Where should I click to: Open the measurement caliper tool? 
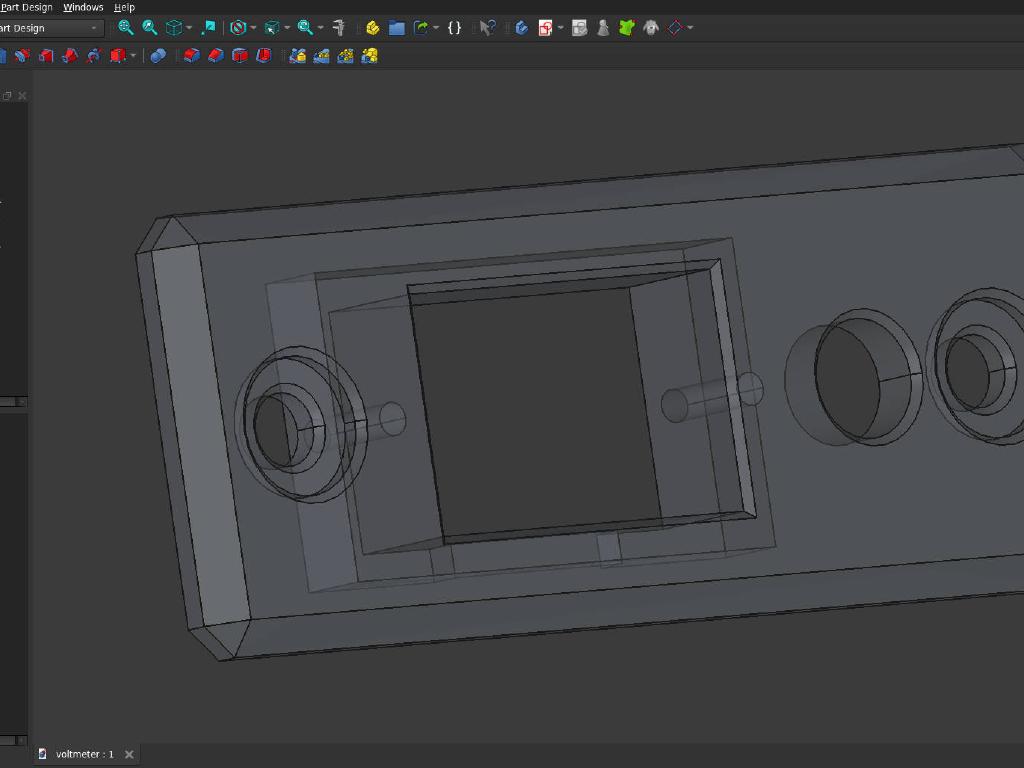click(x=338, y=28)
